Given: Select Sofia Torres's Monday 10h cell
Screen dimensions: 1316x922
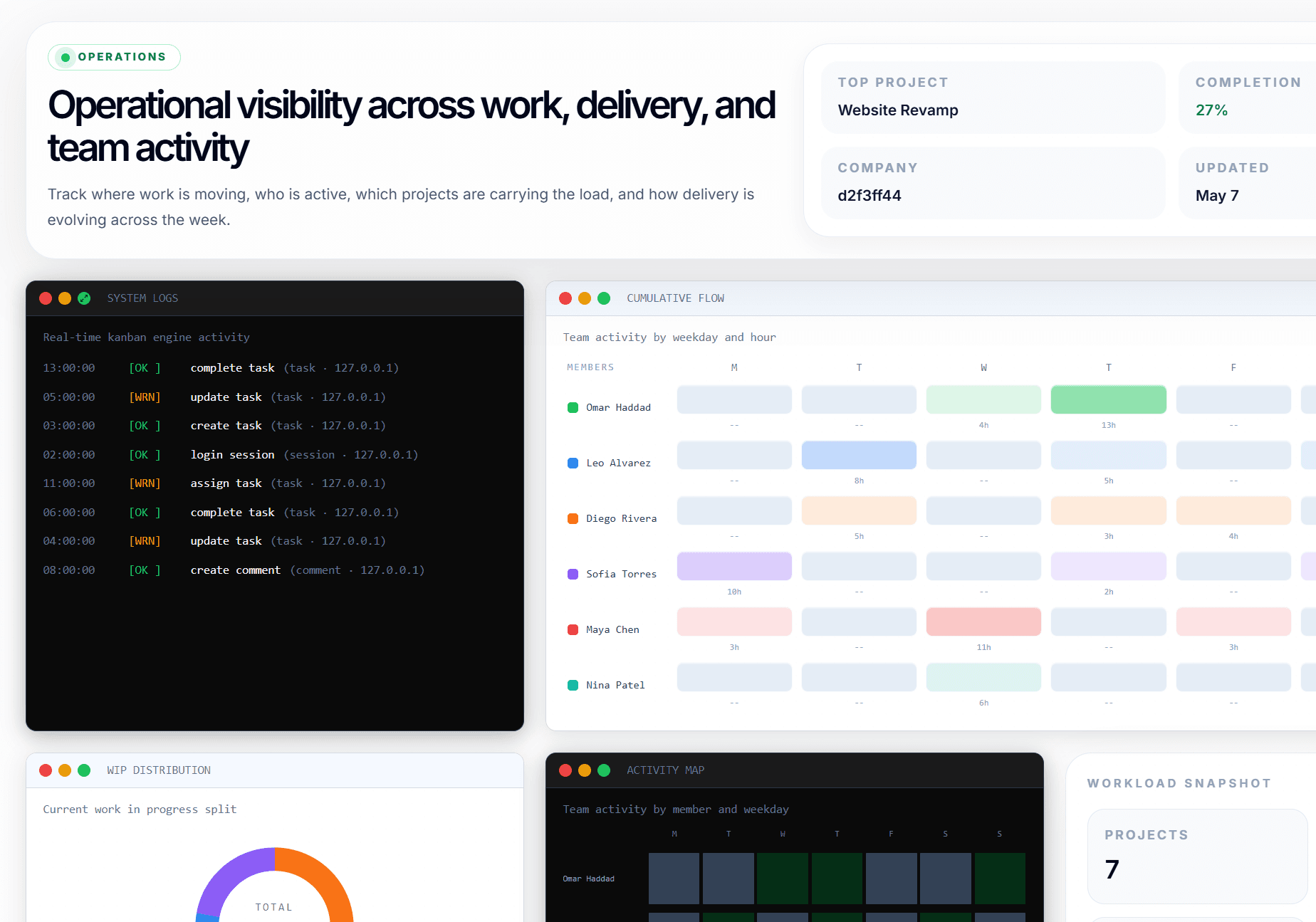Looking at the screenshot, I should (x=734, y=566).
